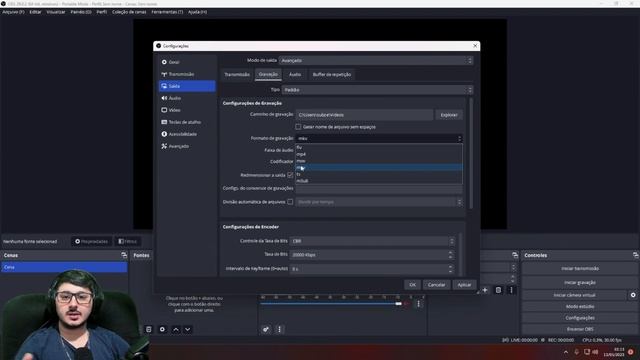Open Geral settings via its gear icon

tap(164, 62)
